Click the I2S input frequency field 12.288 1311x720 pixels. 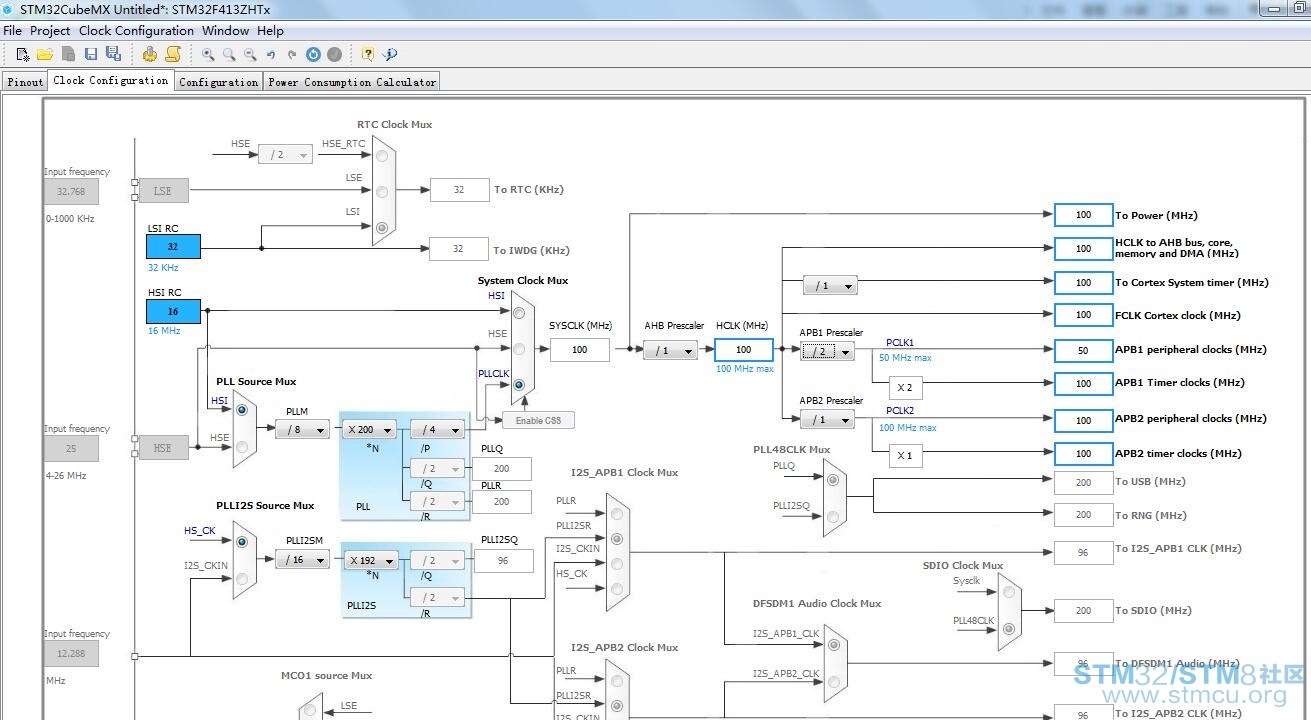point(71,654)
